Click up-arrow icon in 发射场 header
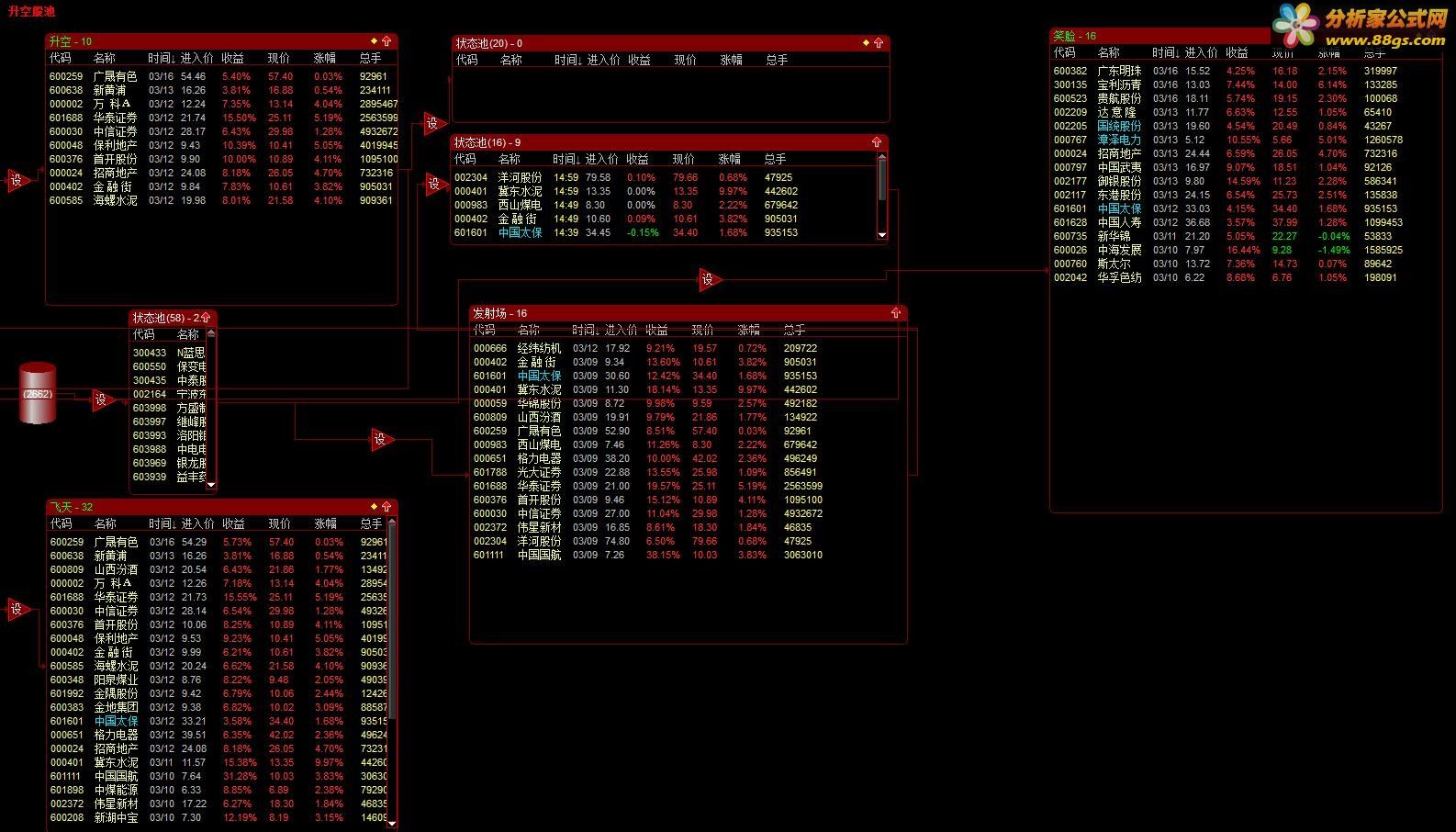This screenshot has width=1456, height=832. [x=896, y=313]
